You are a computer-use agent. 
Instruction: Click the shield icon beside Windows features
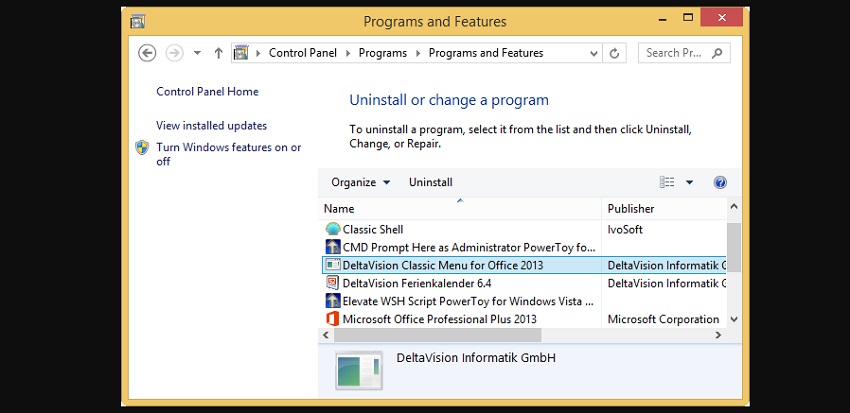pos(142,147)
